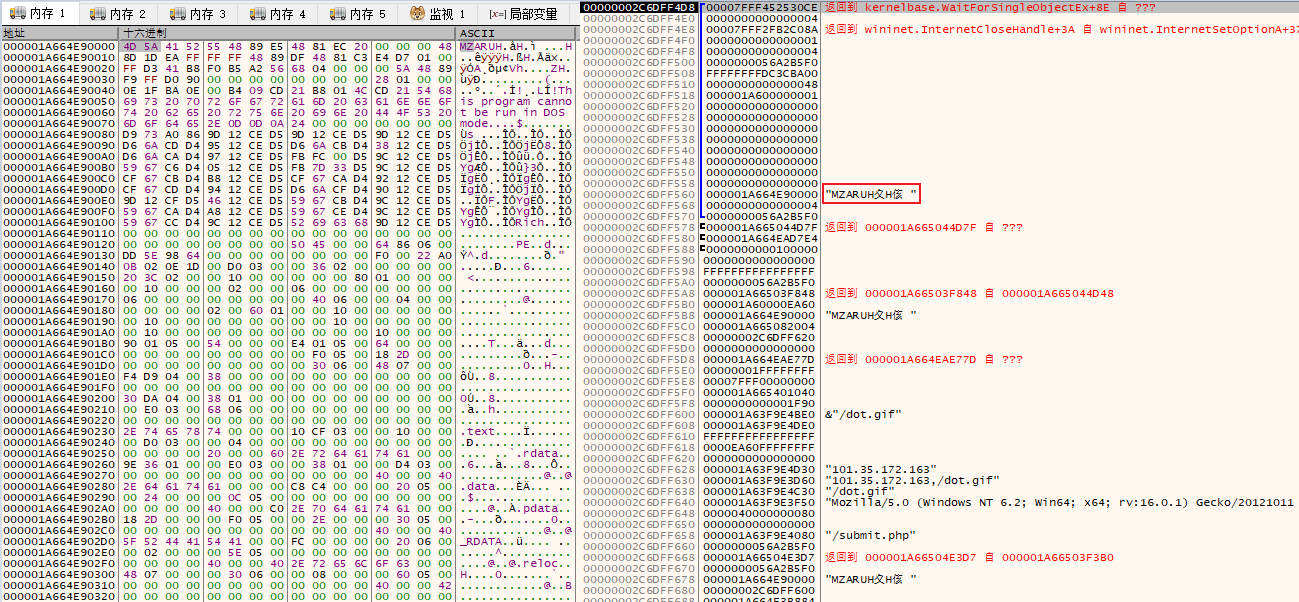This screenshot has width=1299, height=602.
Task: Select dump address 000001A664E90000
Action: tap(60, 46)
